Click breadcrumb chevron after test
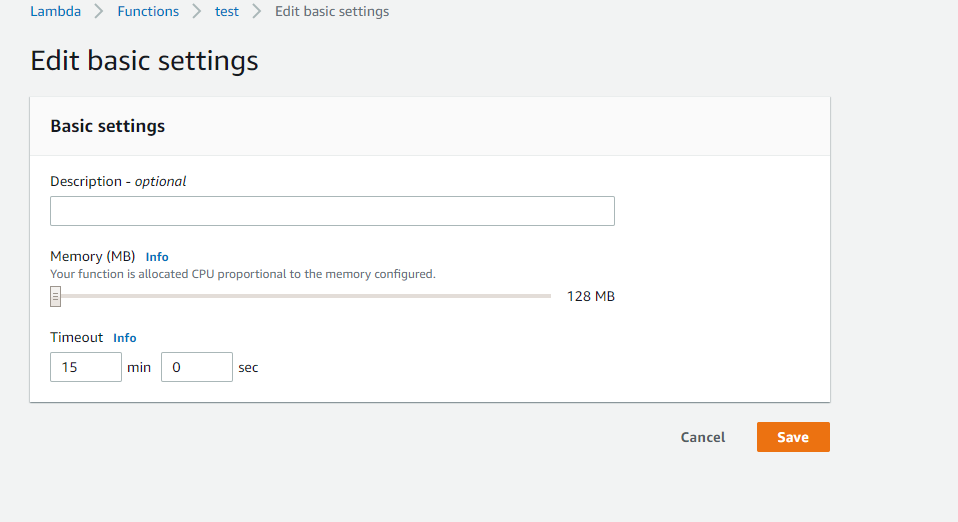The height and width of the screenshot is (522, 958). coord(257,12)
